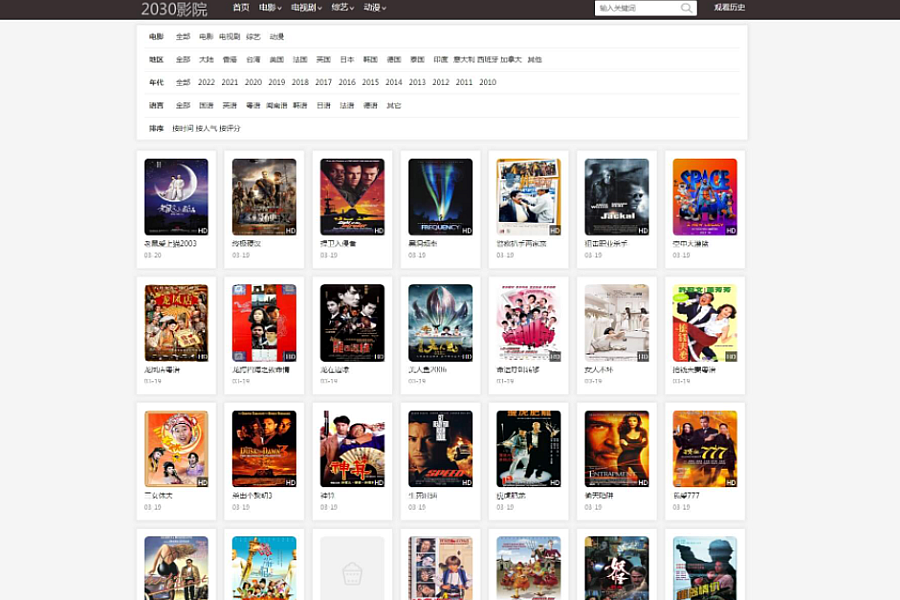The height and width of the screenshot is (600, 900).
Task: Sort results by 按评分
Action: coord(230,129)
